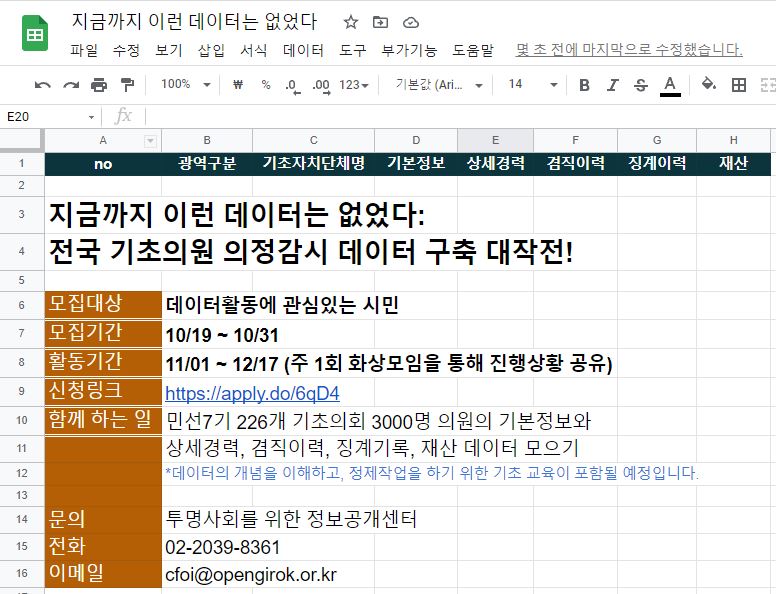Open the 보기 menu
This screenshot has height=594, width=776.
[169, 50]
